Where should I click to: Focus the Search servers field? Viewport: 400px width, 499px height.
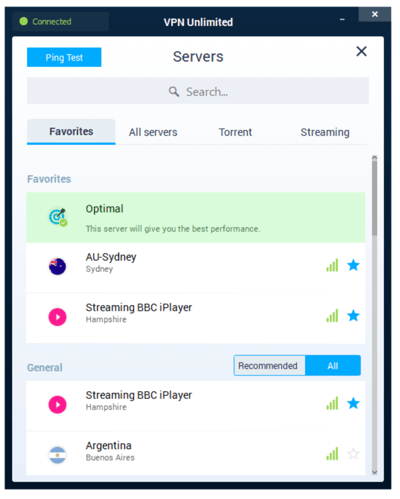[x=198, y=91]
